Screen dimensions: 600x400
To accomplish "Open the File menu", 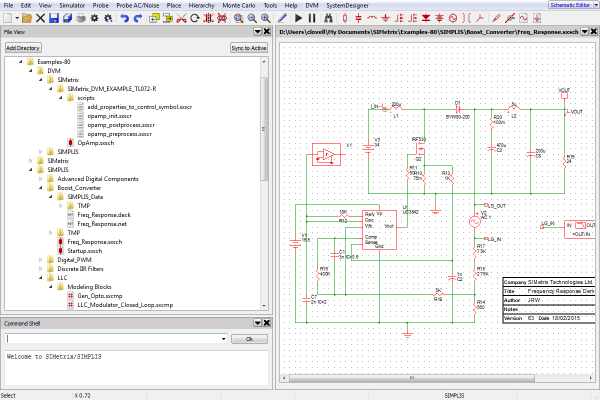I will pos(8,5).
